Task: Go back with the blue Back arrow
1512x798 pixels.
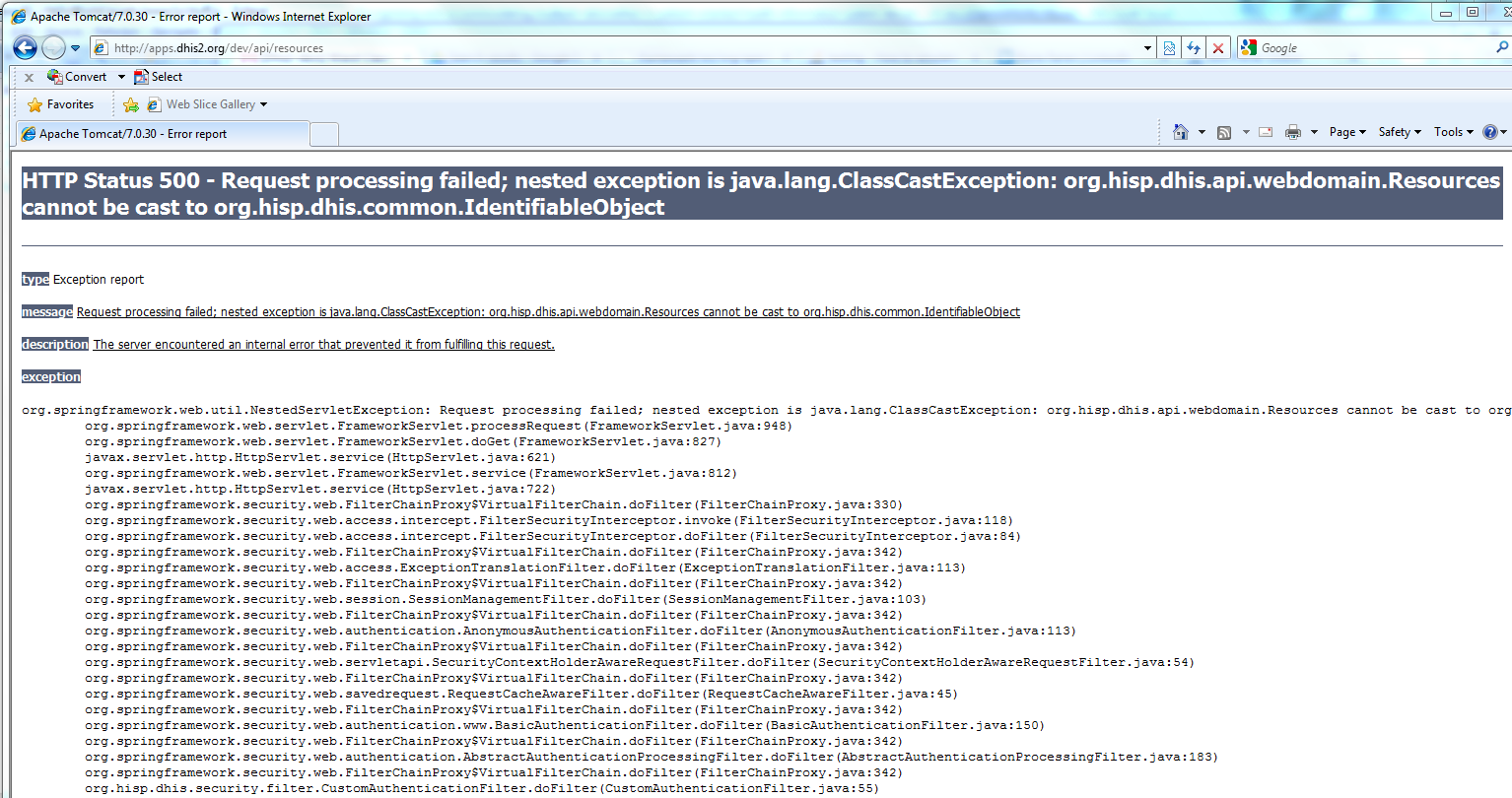Action: click(x=25, y=47)
